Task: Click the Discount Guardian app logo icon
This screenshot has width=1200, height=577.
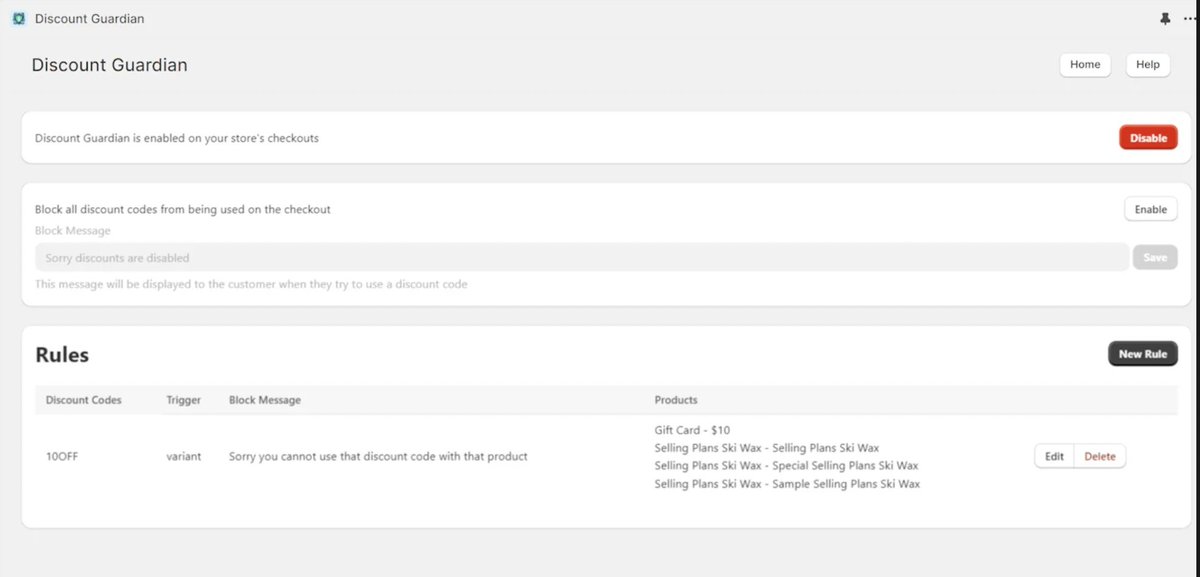Action: [18, 19]
